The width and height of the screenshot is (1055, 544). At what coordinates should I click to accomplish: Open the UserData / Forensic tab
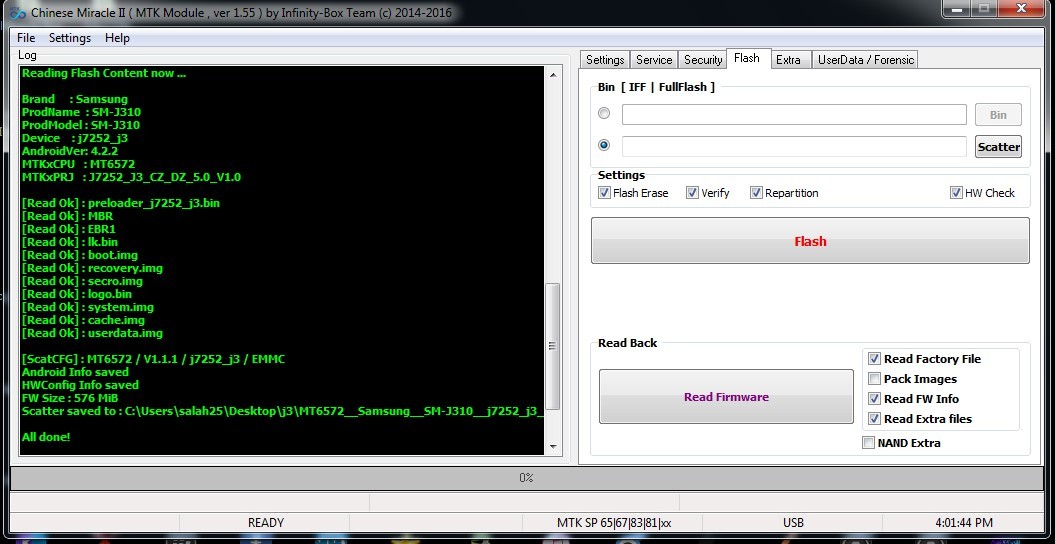(866, 60)
